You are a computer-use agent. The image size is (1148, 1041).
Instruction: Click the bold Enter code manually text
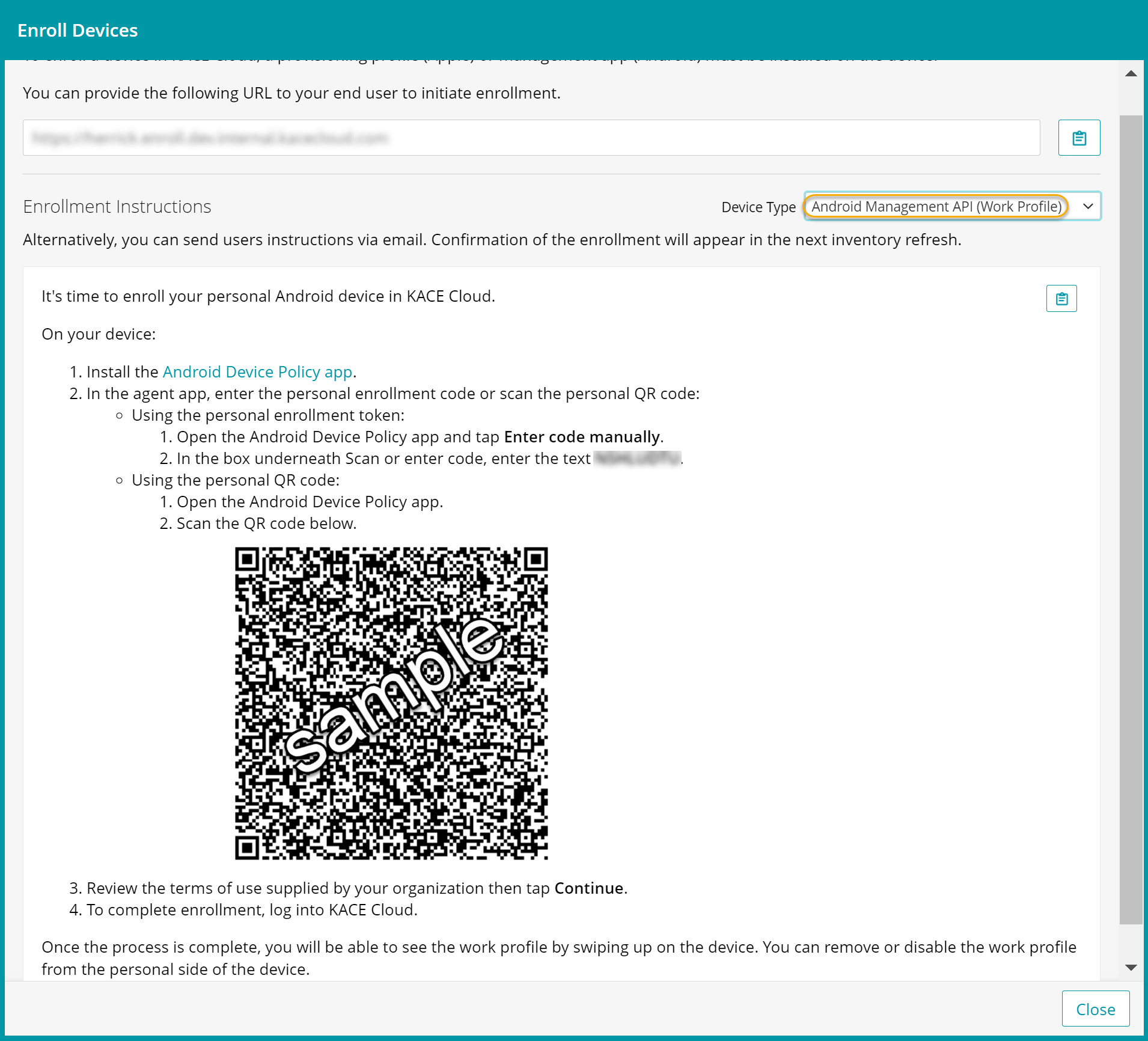pos(582,437)
